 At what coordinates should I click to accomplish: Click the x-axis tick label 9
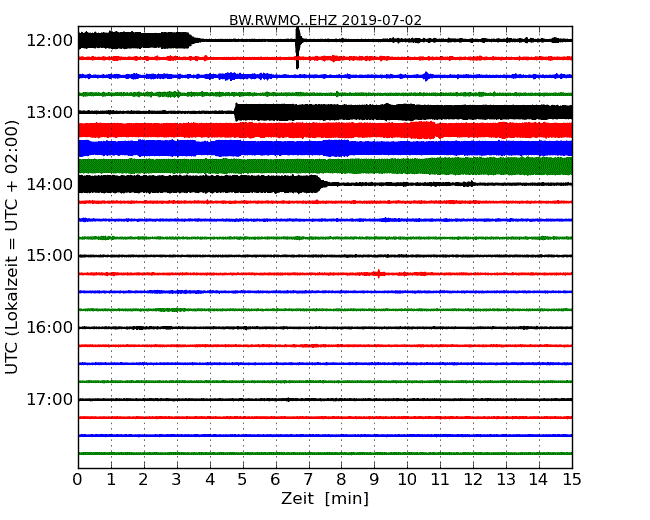click(x=374, y=480)
